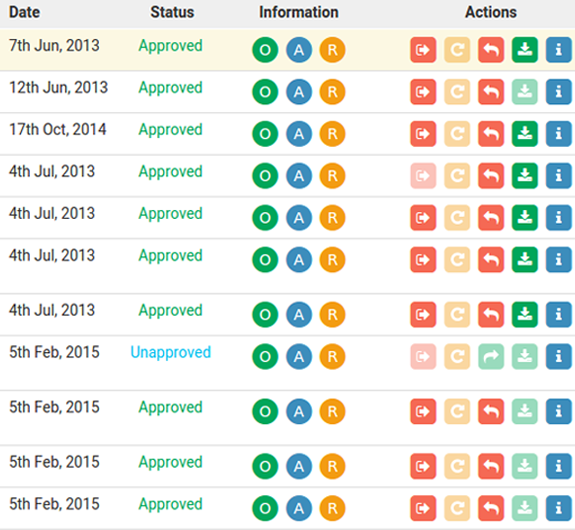
Task: Click the 'Unapproved' status text
Action: (171, 352)
